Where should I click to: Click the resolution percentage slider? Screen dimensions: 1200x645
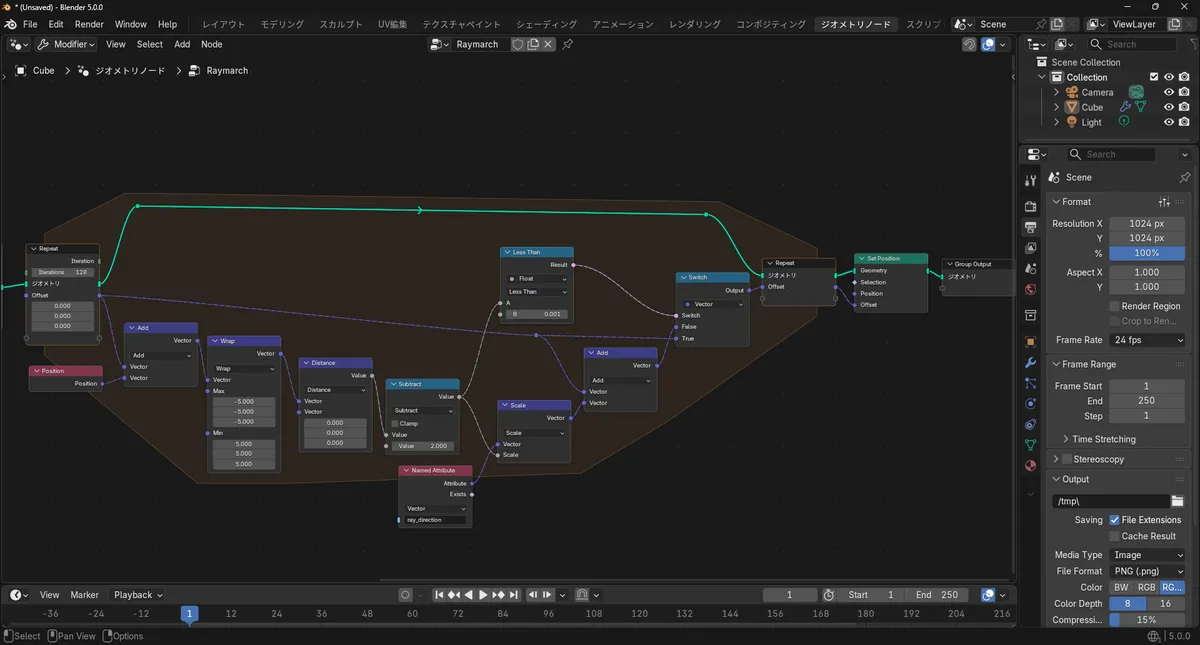pyautogui.click(x=1146, y=253)
